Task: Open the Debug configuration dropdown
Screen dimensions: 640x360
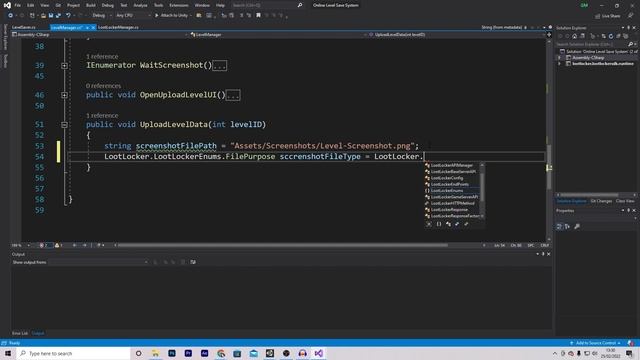Action: [x=102, y=16]
